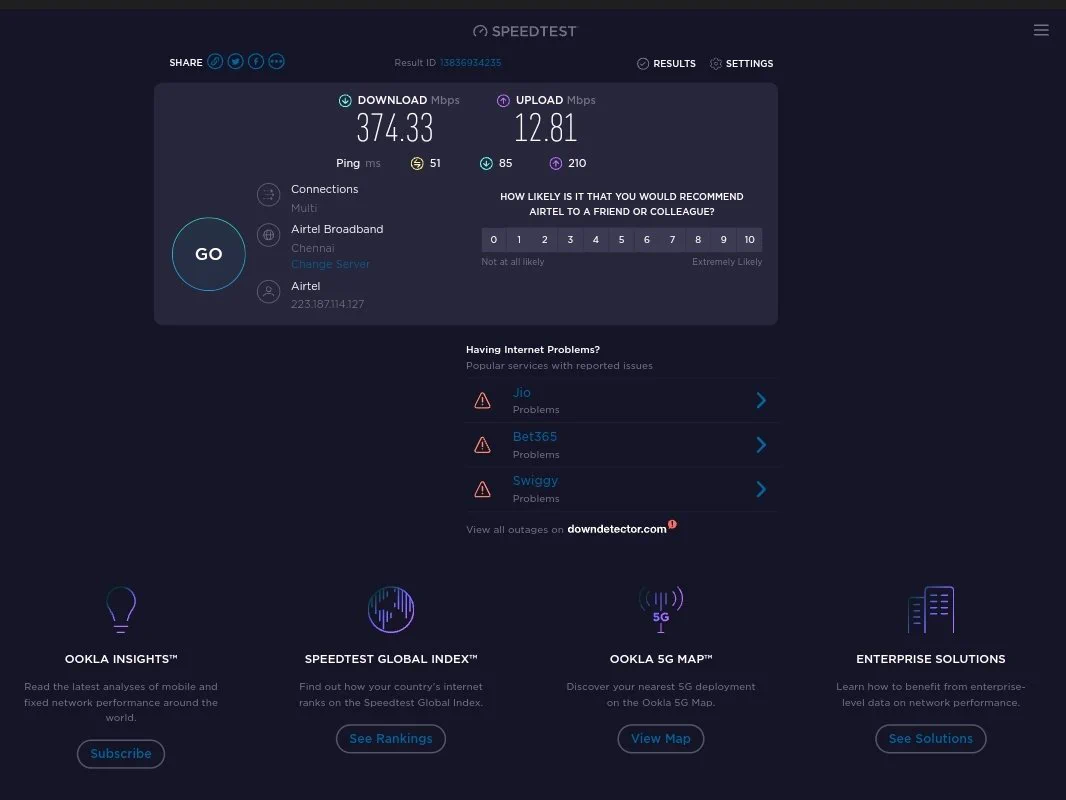
Task: Rate recommendation score 10
Action: click(x=749, y=240)
